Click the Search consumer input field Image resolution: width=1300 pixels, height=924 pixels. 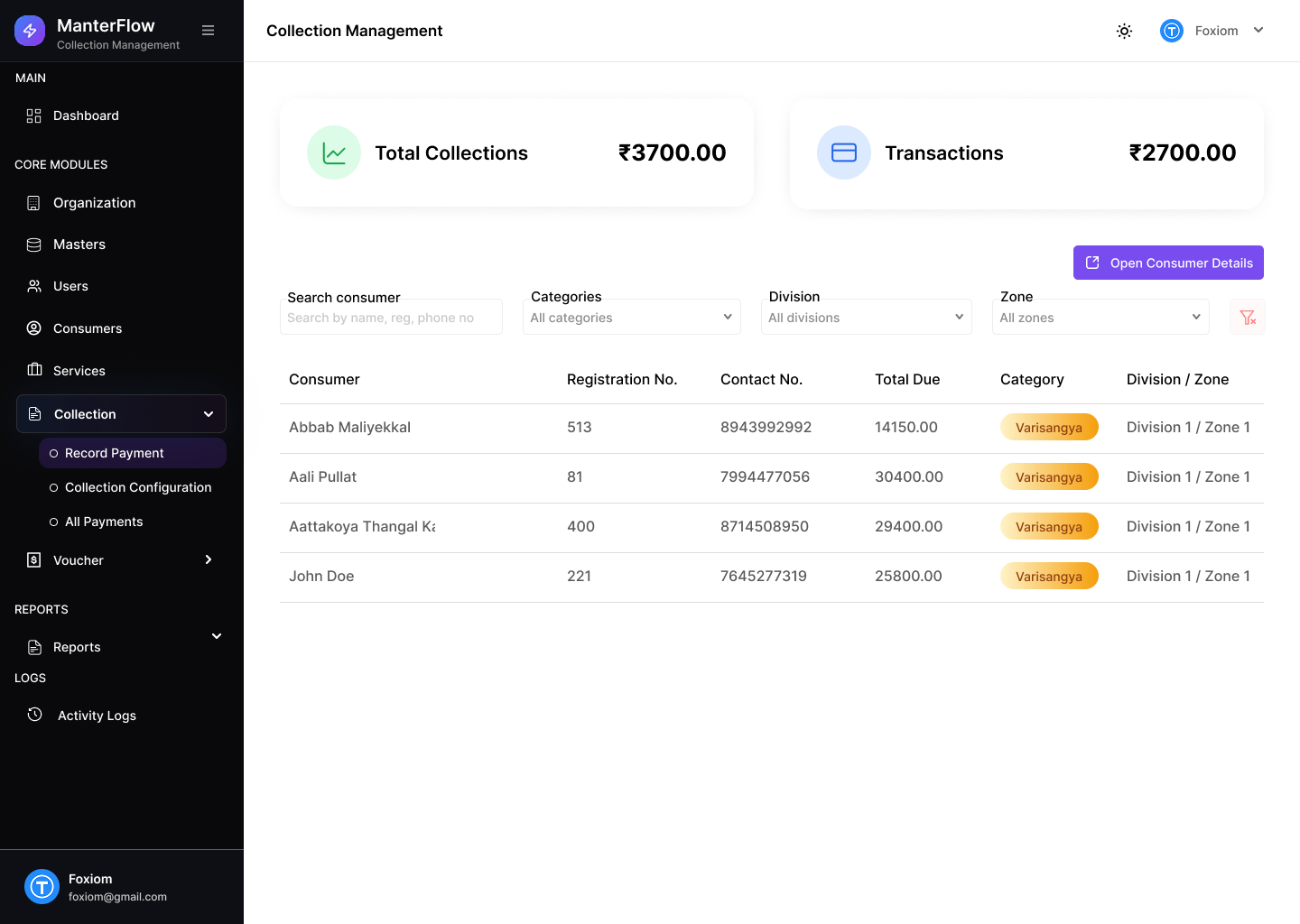click(x=391, y=318)
